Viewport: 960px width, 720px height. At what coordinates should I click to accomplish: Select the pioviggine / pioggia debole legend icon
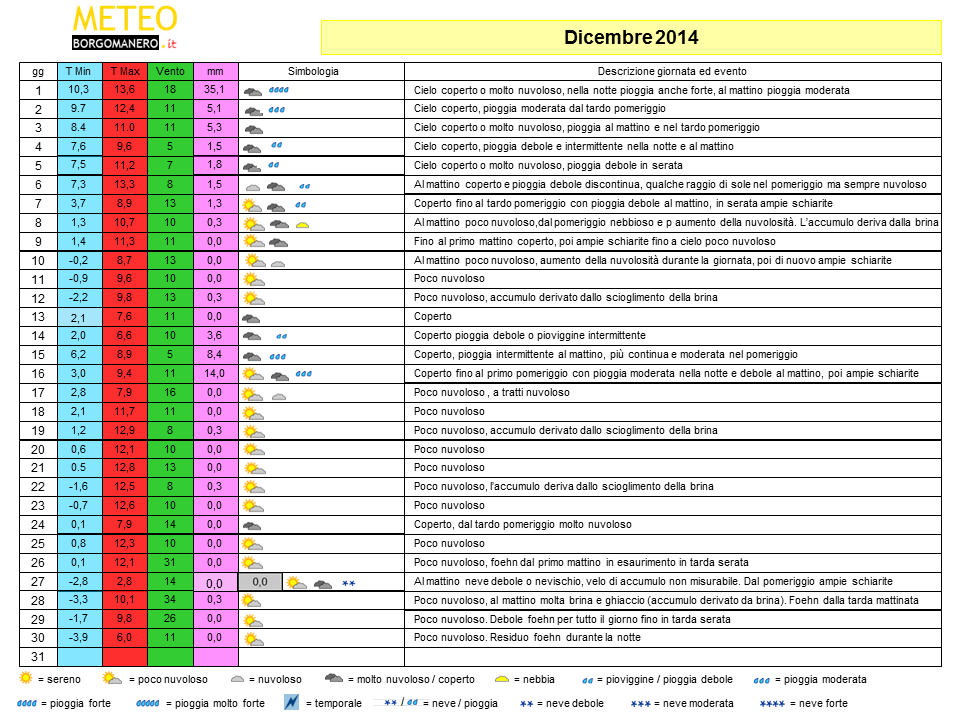tap(588, 680)
